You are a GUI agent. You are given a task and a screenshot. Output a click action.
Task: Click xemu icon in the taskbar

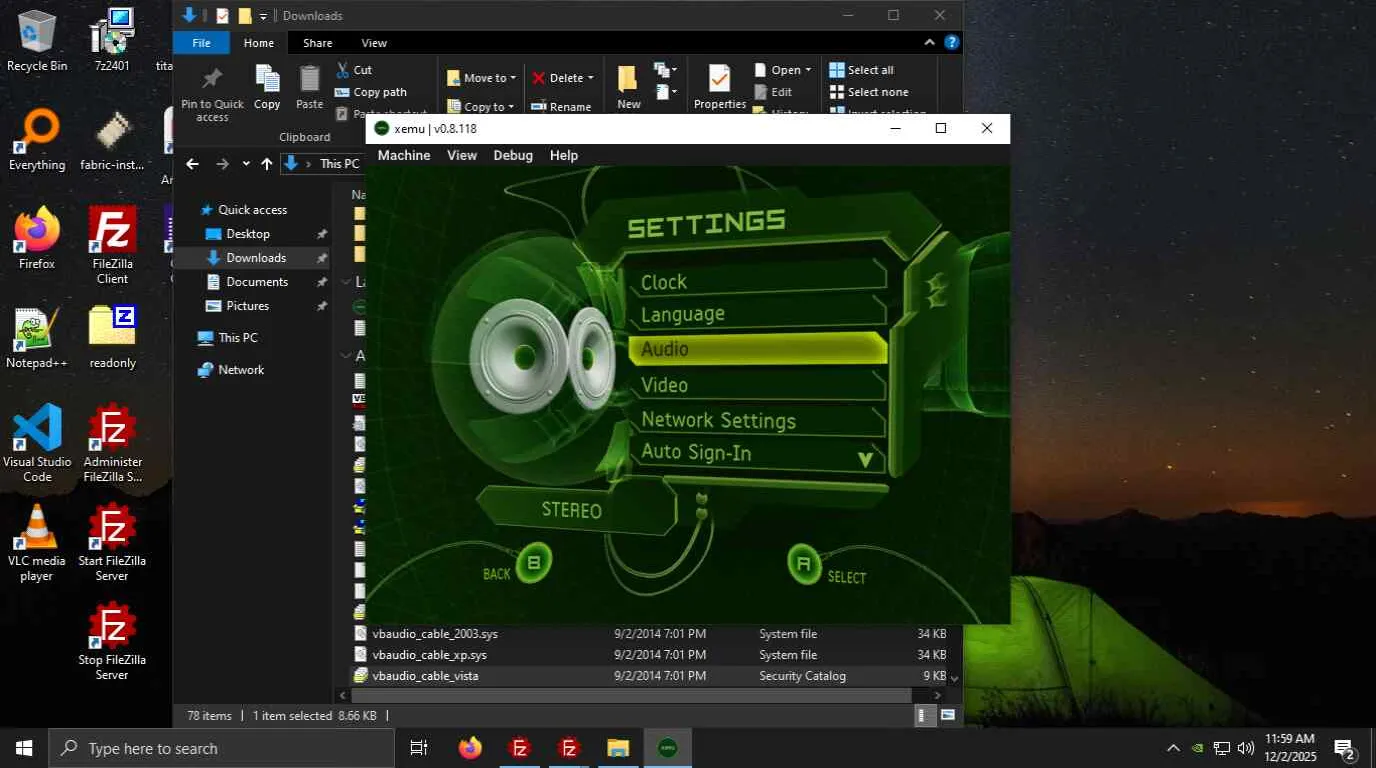click(x=667, y=748)
